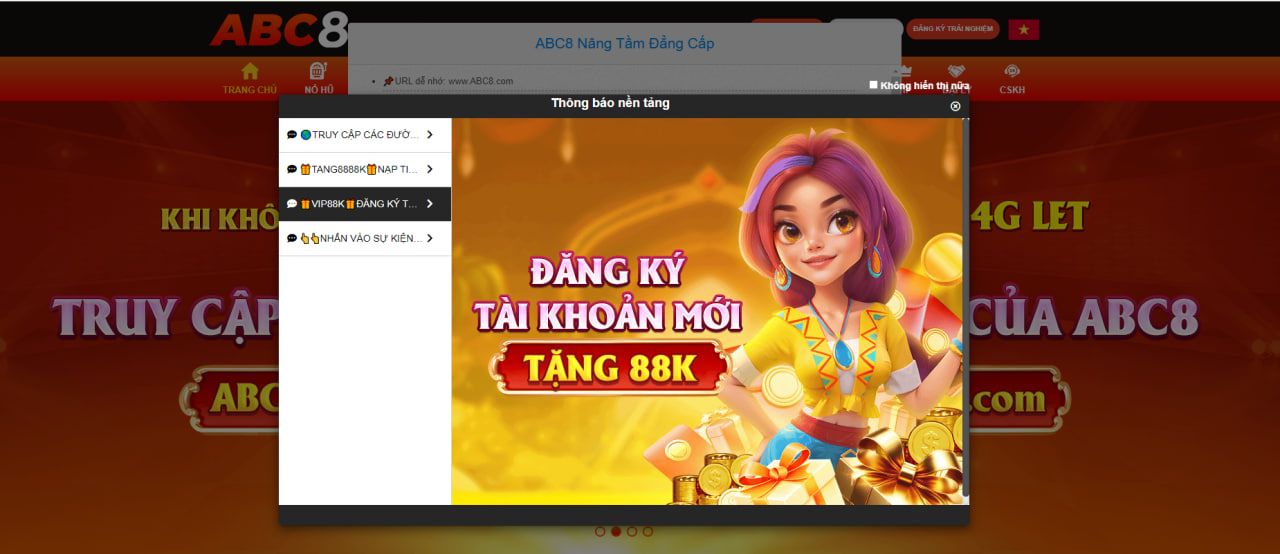This screenshot has width=1280, height=554.
Task: Close the Thông báo nền tảng popup
Action: coord(955,106)
